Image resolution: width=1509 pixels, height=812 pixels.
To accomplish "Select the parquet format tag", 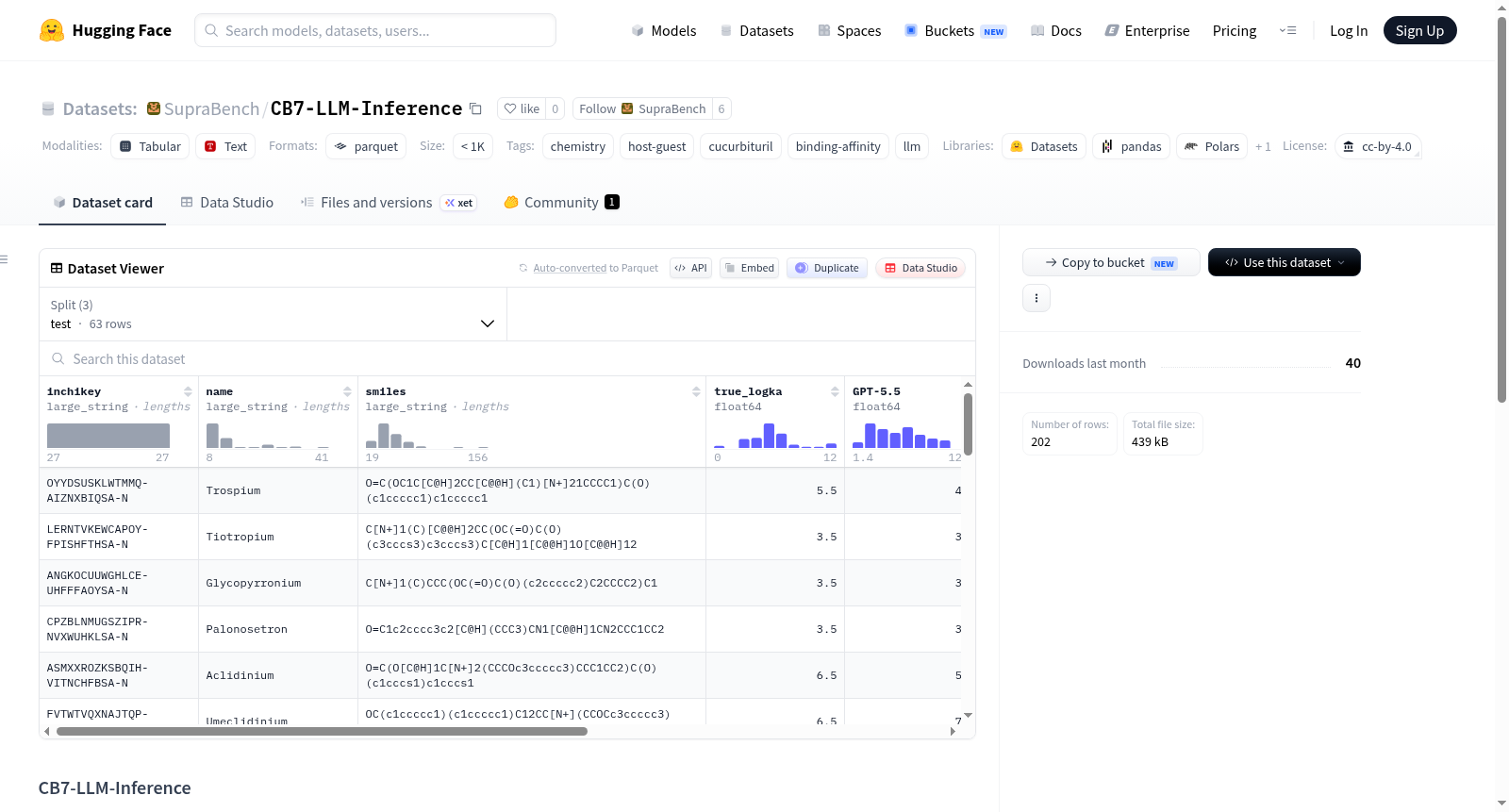I will pyautogui.click(x=366, y=146).
